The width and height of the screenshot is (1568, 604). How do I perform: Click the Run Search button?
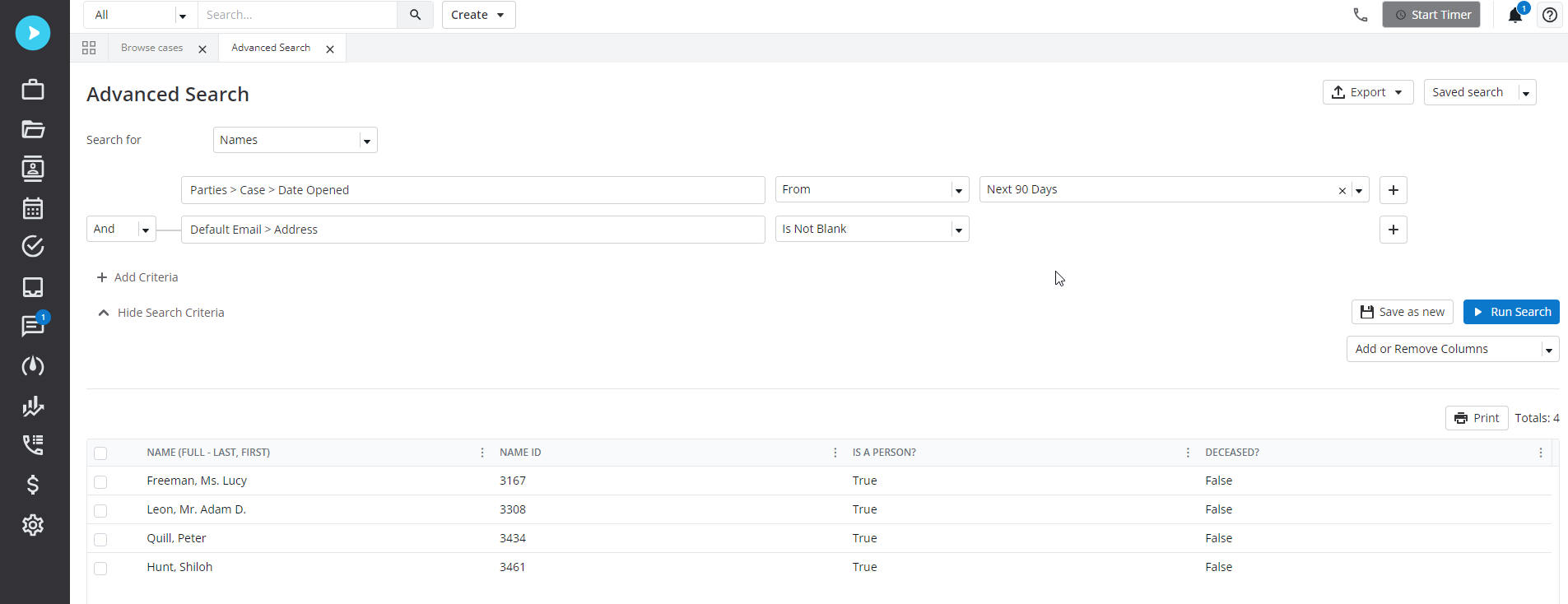(x=1511, y=312)
